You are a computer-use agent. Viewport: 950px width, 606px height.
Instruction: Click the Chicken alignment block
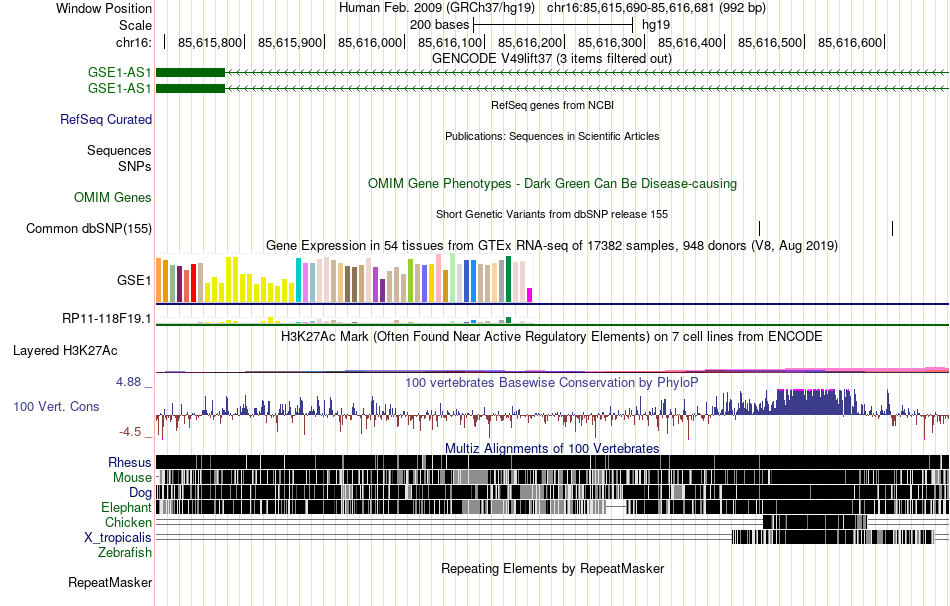click(x=815, y=522)
